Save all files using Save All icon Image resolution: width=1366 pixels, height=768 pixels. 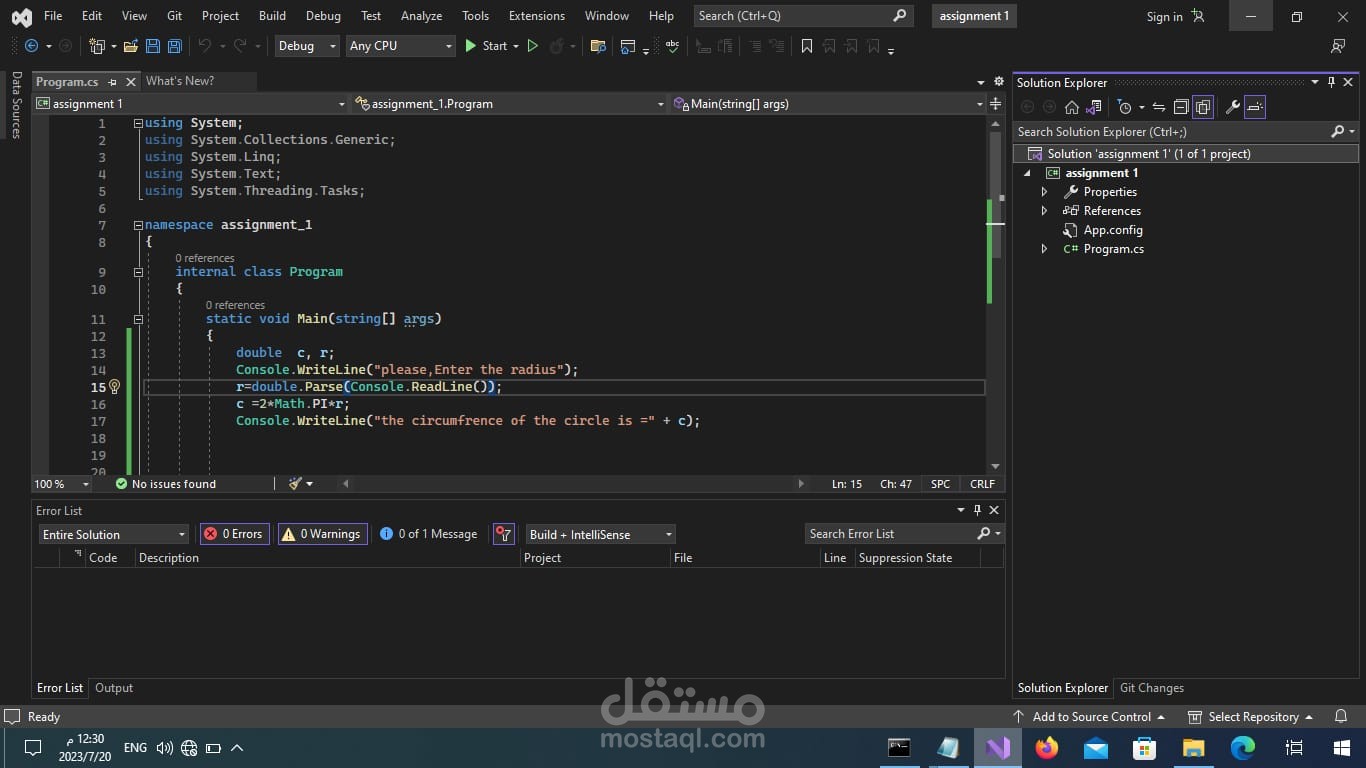175,46
